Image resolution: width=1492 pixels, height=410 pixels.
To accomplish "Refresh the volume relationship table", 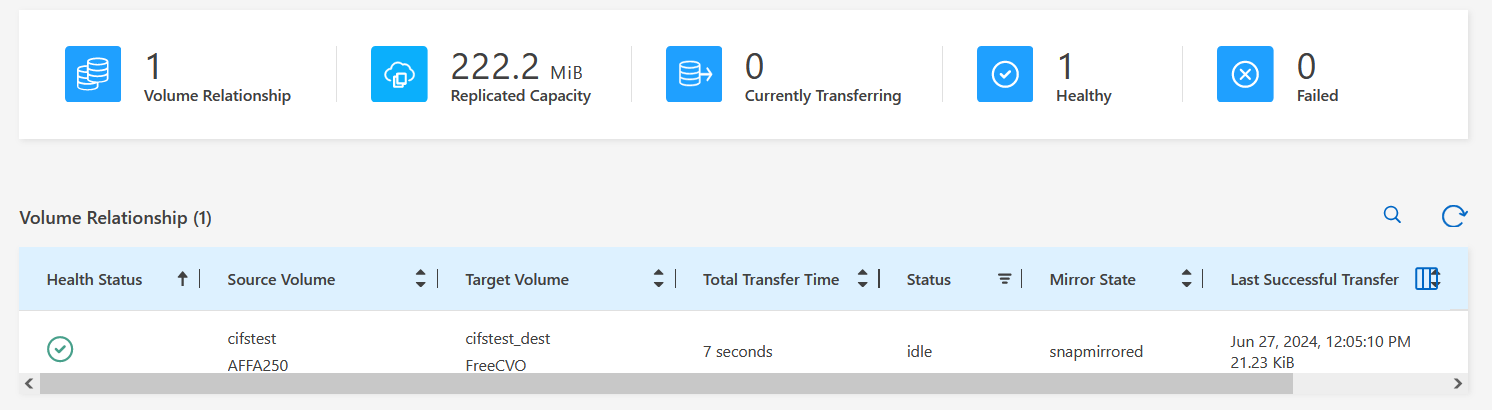I will 1454,216.
